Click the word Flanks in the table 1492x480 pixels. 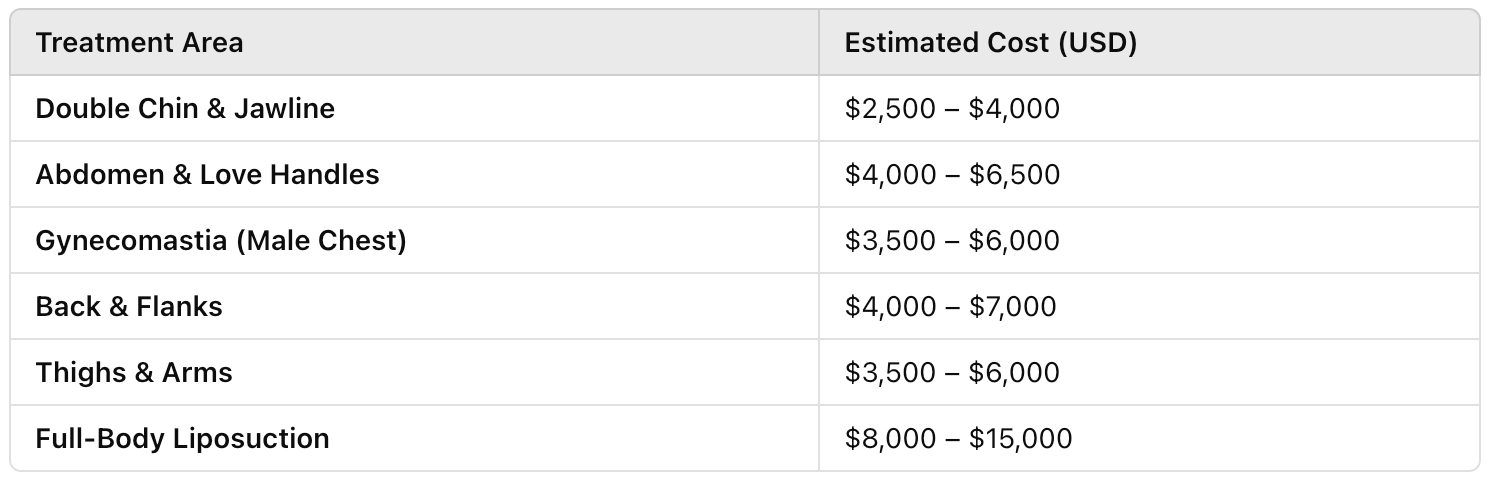(x=178, y=306)
